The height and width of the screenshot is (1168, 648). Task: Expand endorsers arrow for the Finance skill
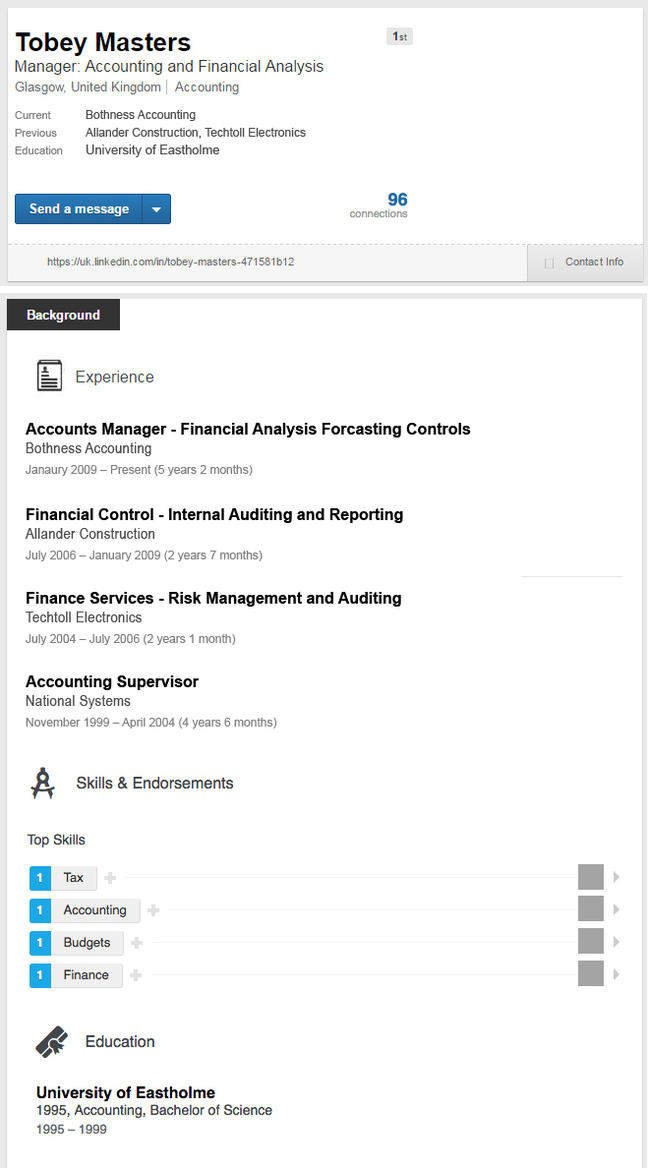tap(617, 975)
